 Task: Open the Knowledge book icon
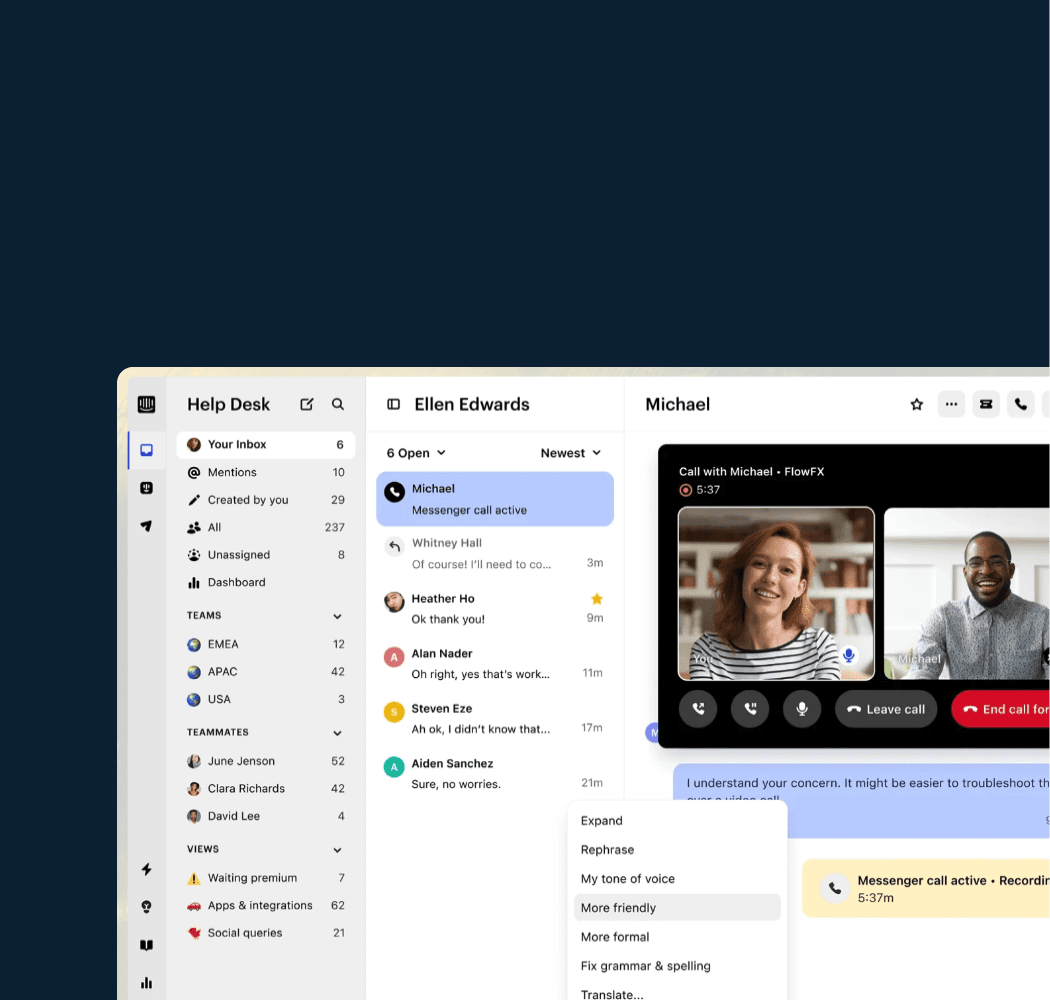click(147, 945)
